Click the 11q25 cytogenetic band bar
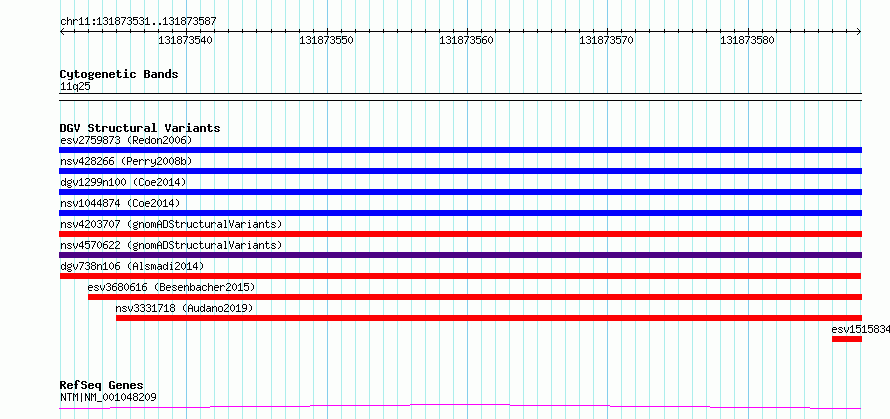 [460, 97]
